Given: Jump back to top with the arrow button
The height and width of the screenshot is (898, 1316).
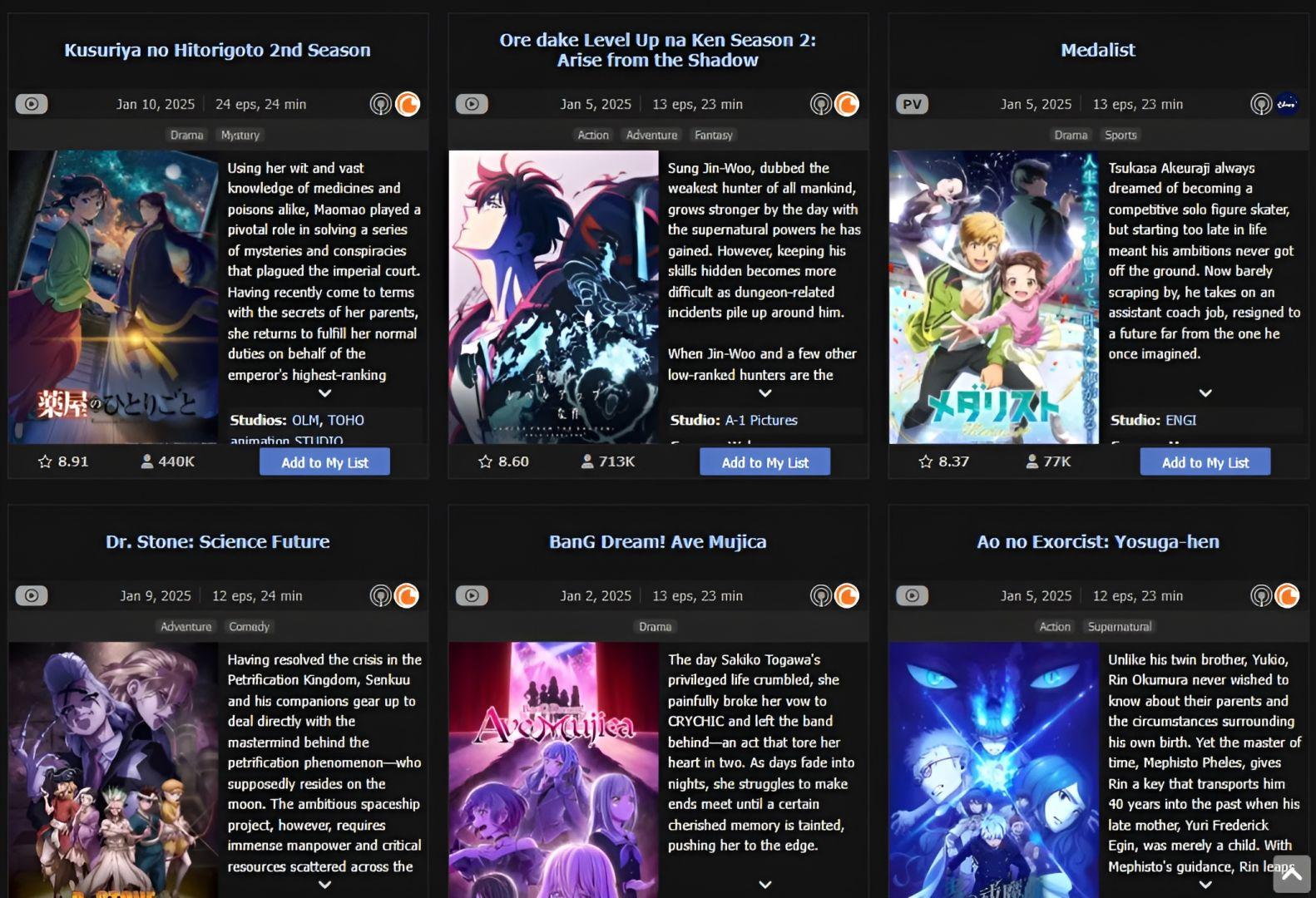Looking at the screenshot, I should [x=1292, y=874].
